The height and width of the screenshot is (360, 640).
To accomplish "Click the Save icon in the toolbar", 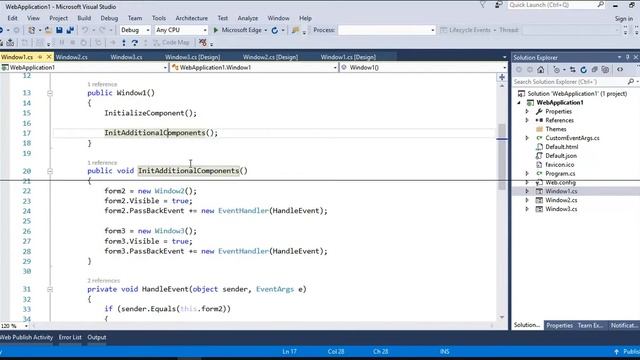I will tap(59, 30).
